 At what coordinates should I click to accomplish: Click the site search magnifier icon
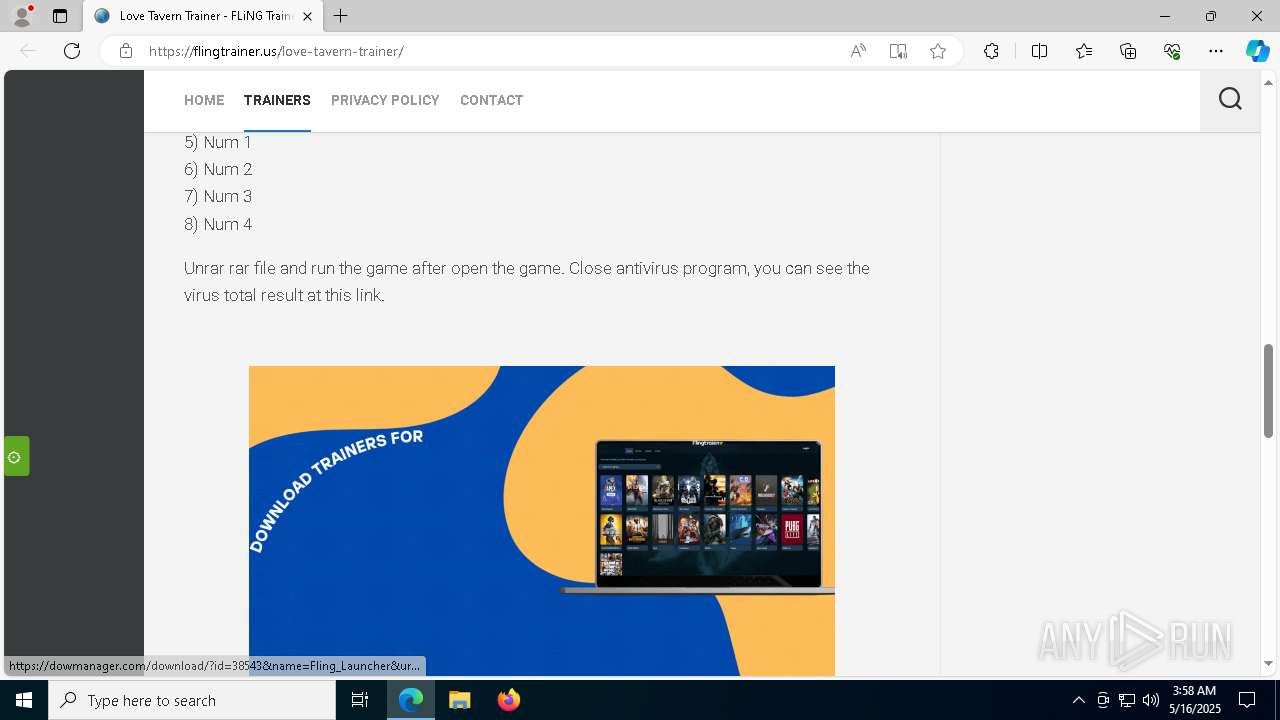(1230, 99)
